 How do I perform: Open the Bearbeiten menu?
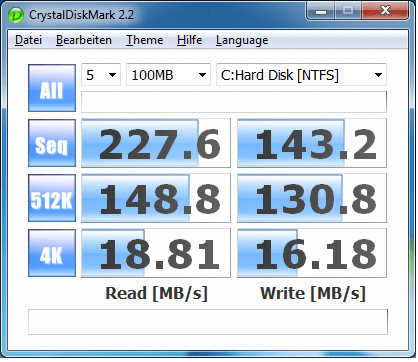[x=84, y=40]
